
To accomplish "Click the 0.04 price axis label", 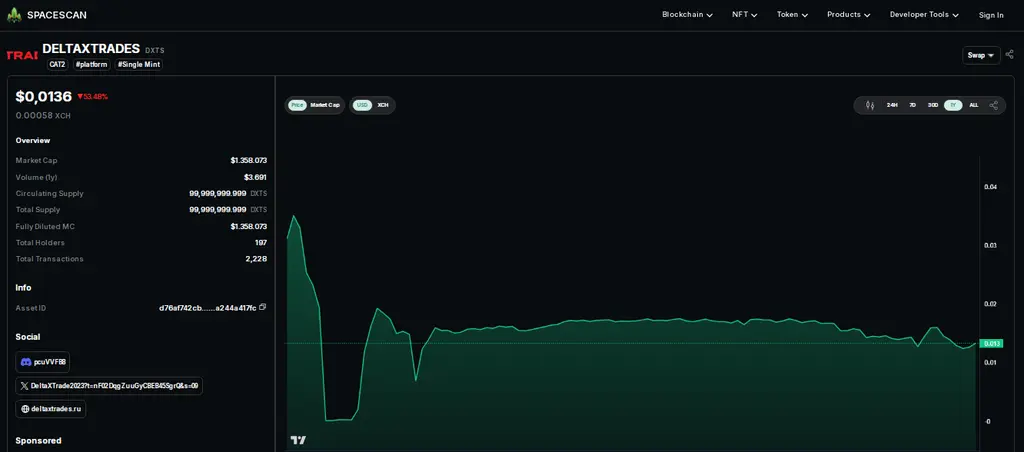I will click(x=991, y=187).
